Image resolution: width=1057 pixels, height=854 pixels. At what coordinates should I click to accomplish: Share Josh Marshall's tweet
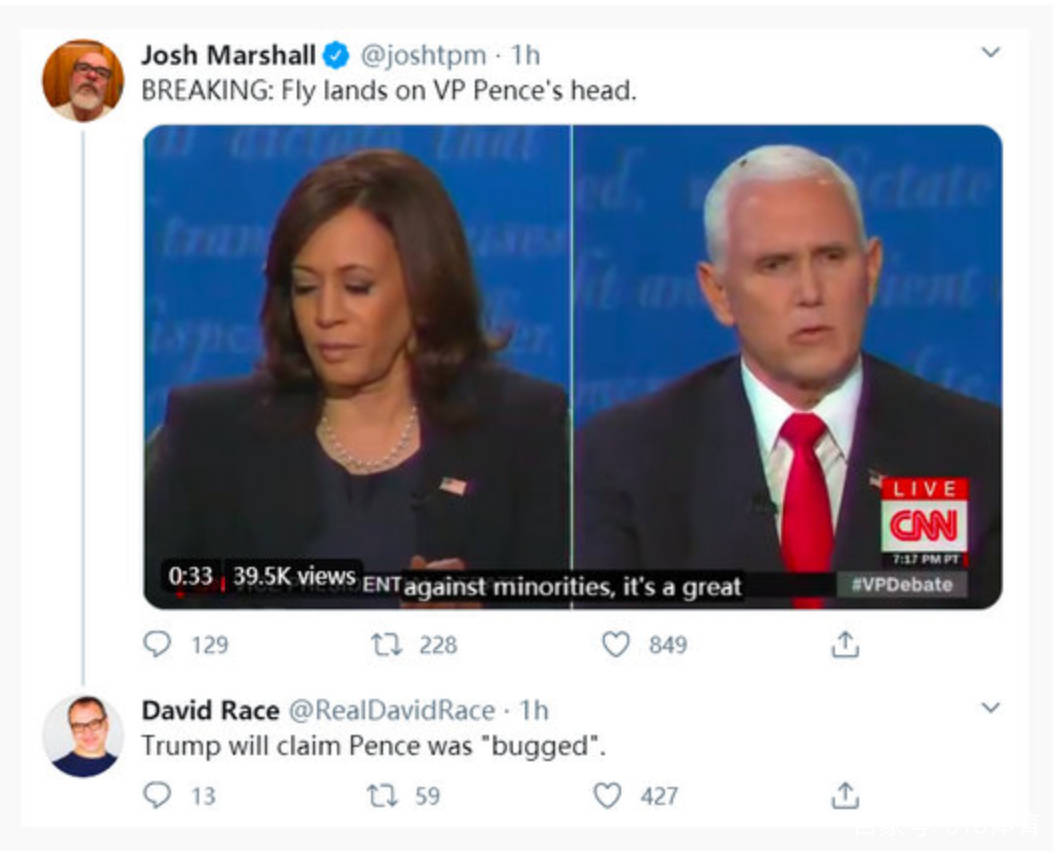coord(845,644)
